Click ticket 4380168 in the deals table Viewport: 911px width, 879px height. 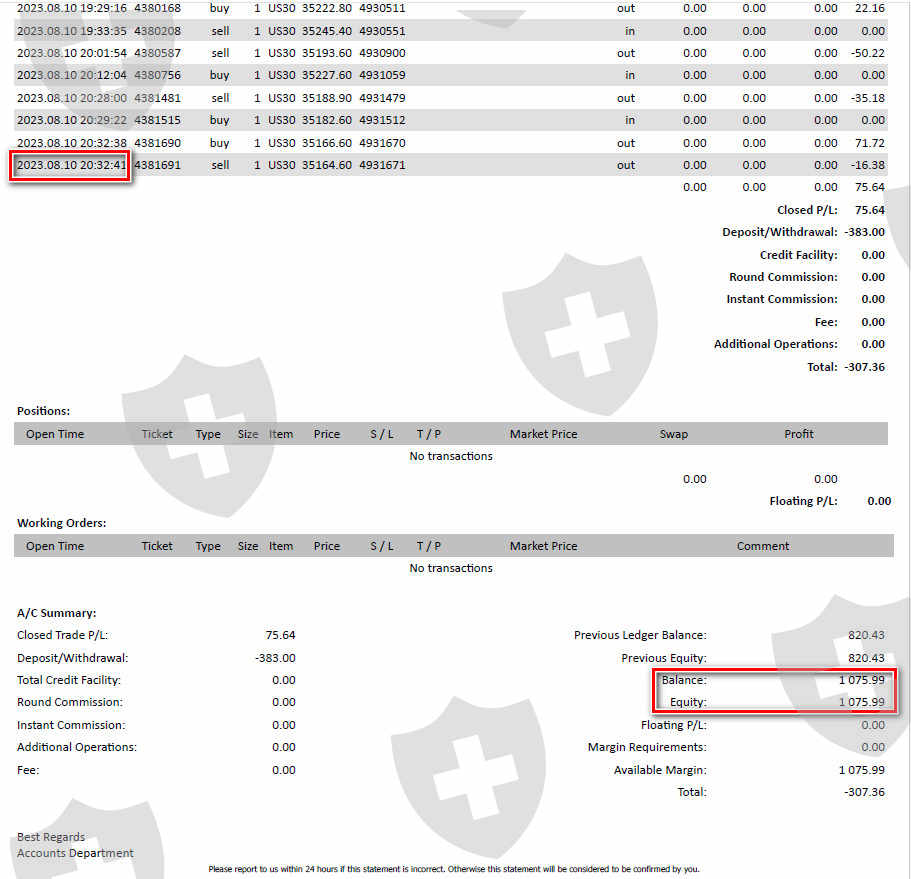157,8
